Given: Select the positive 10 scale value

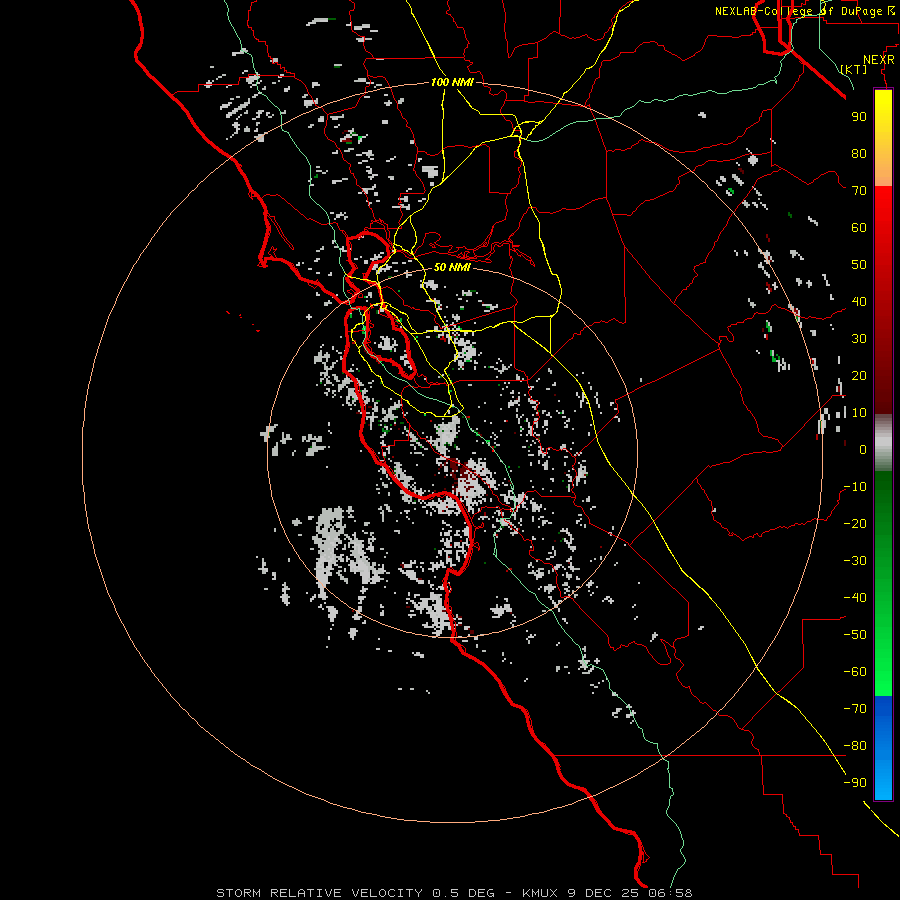Looking at the screenshot, I should 859,413.
